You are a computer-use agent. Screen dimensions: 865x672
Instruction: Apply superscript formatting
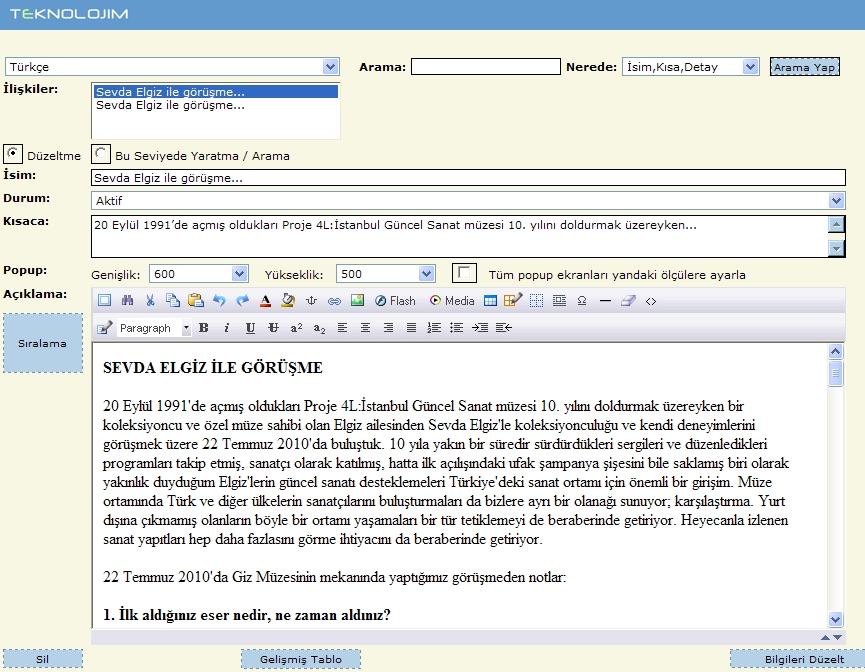[x=296, y=328]
